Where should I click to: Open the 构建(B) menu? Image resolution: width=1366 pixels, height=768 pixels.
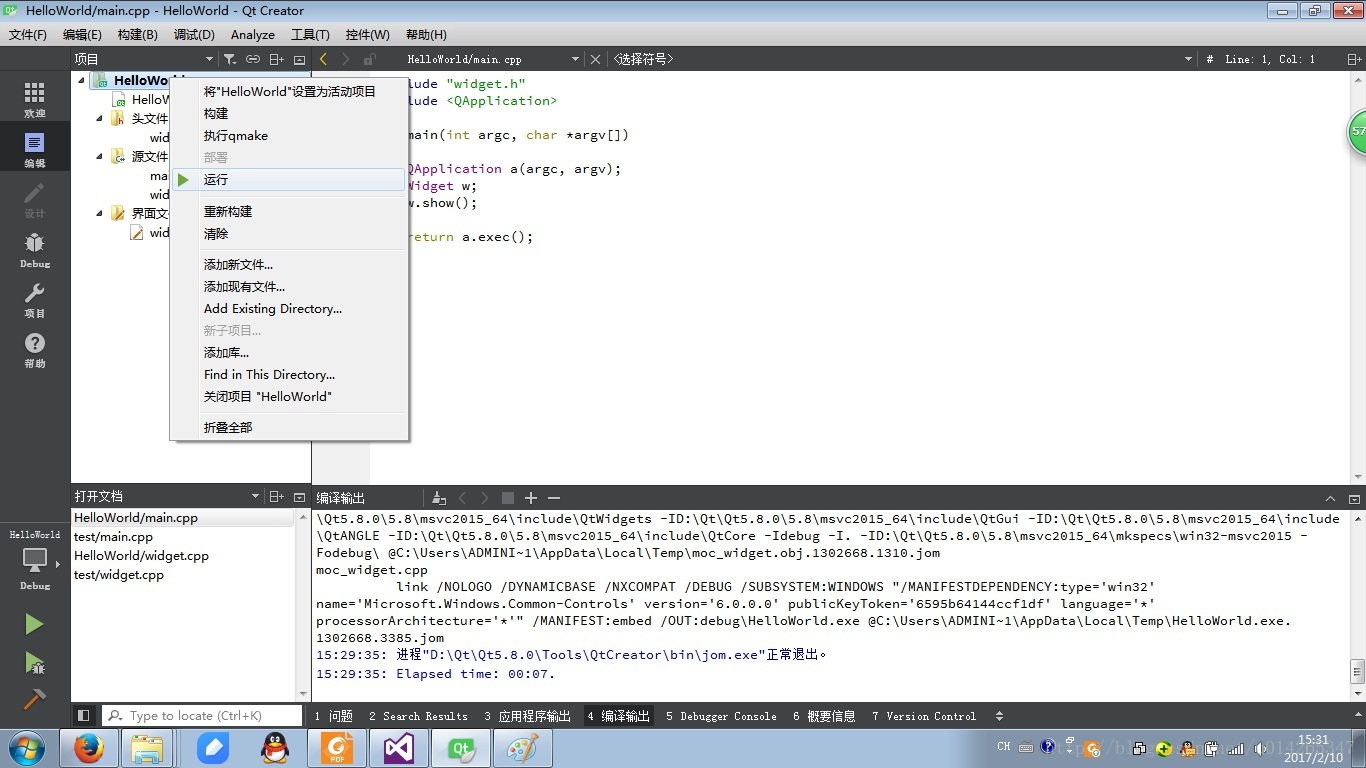pyautogui.click(x=137, y=34)
